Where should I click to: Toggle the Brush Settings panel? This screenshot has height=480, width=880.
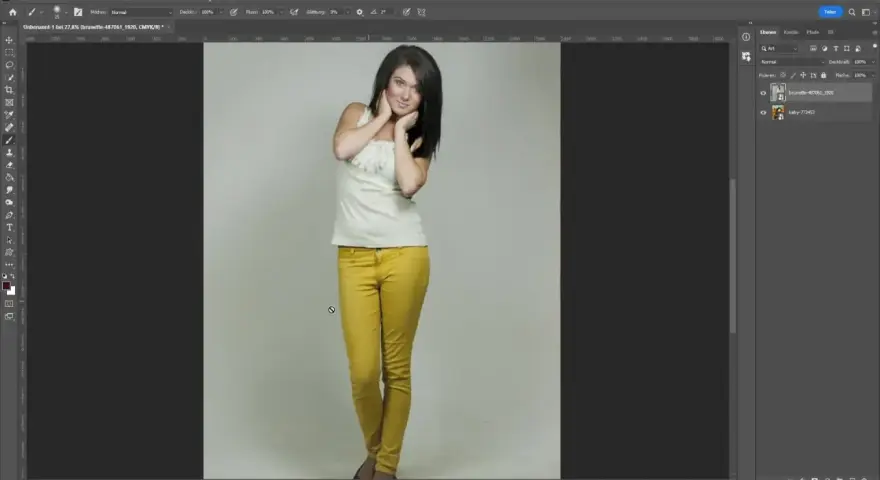[x=78, y=12]
